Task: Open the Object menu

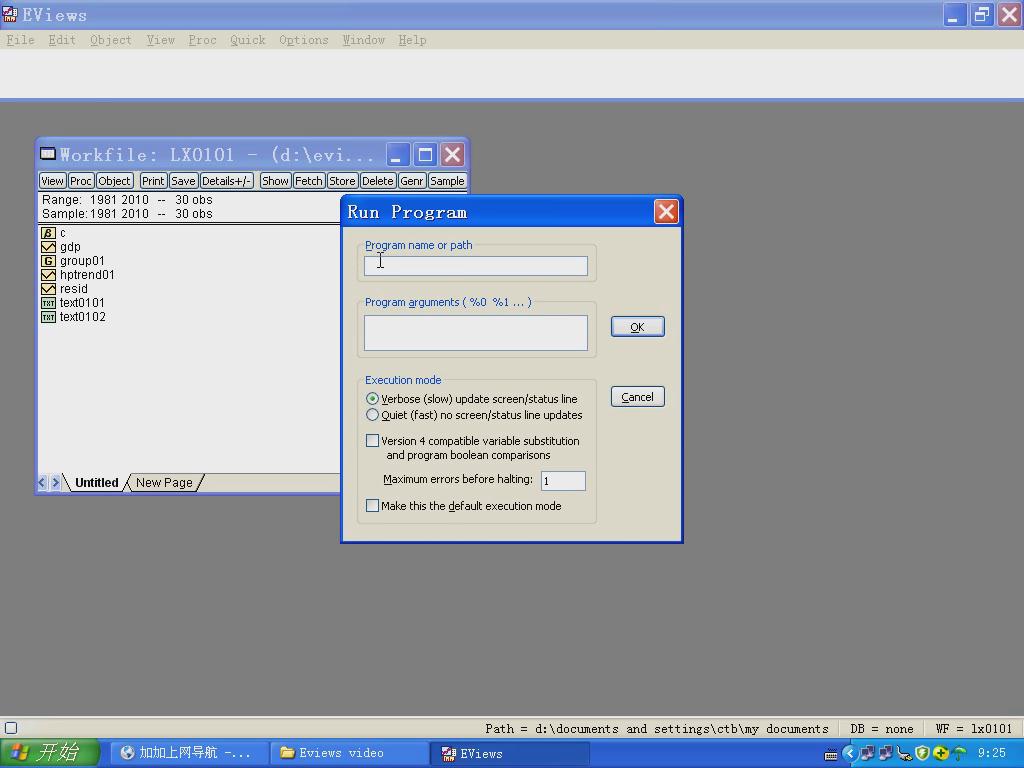Action: pyautogui.click(x=111, y=40)
